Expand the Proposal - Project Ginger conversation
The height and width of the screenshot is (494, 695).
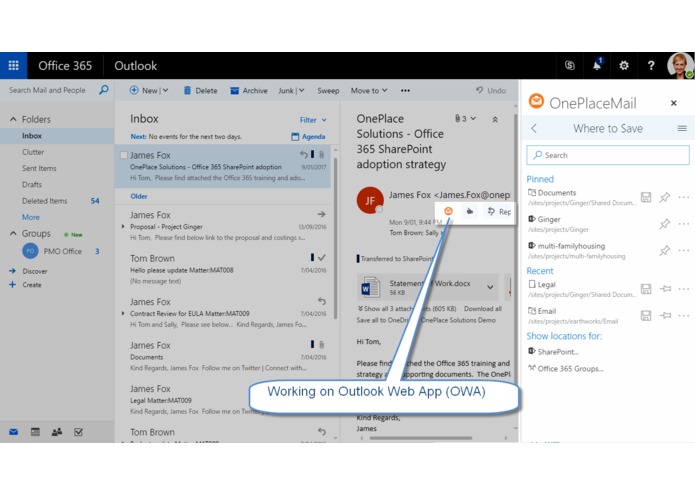click(x=123, y=226)
